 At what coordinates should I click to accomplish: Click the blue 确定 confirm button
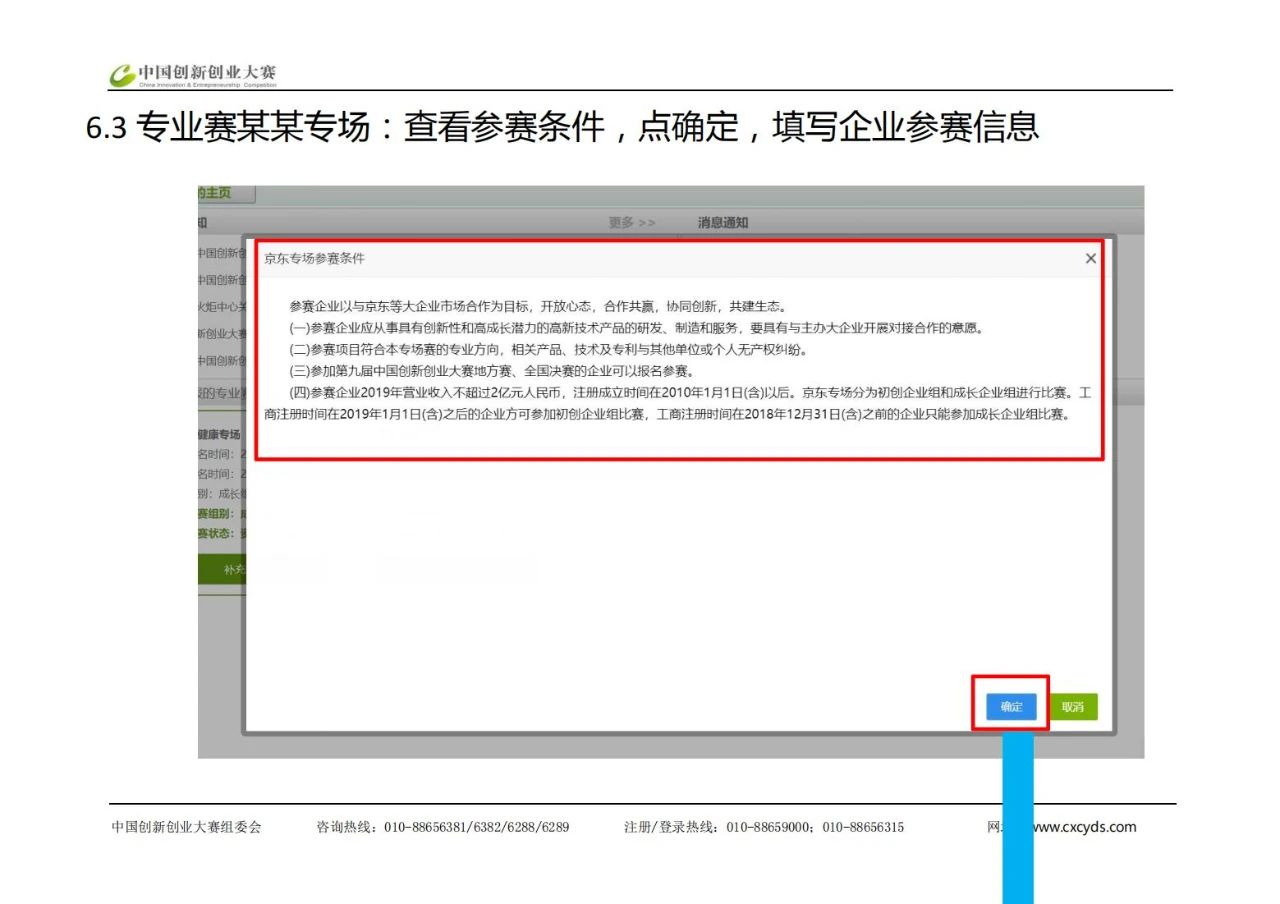tap(1011, 707)
